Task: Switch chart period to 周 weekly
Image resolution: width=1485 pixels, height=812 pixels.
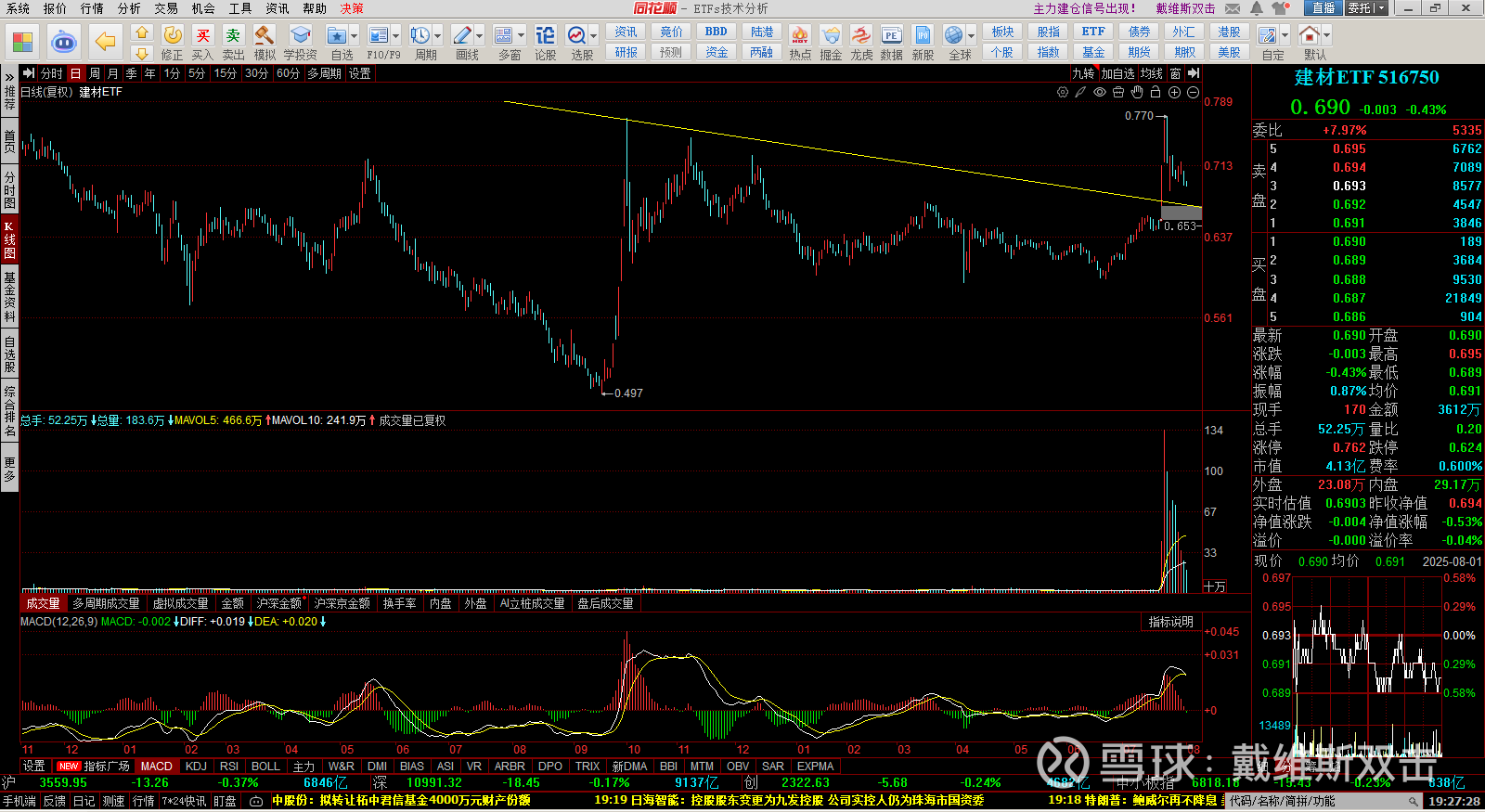Action: coord(95,73)
